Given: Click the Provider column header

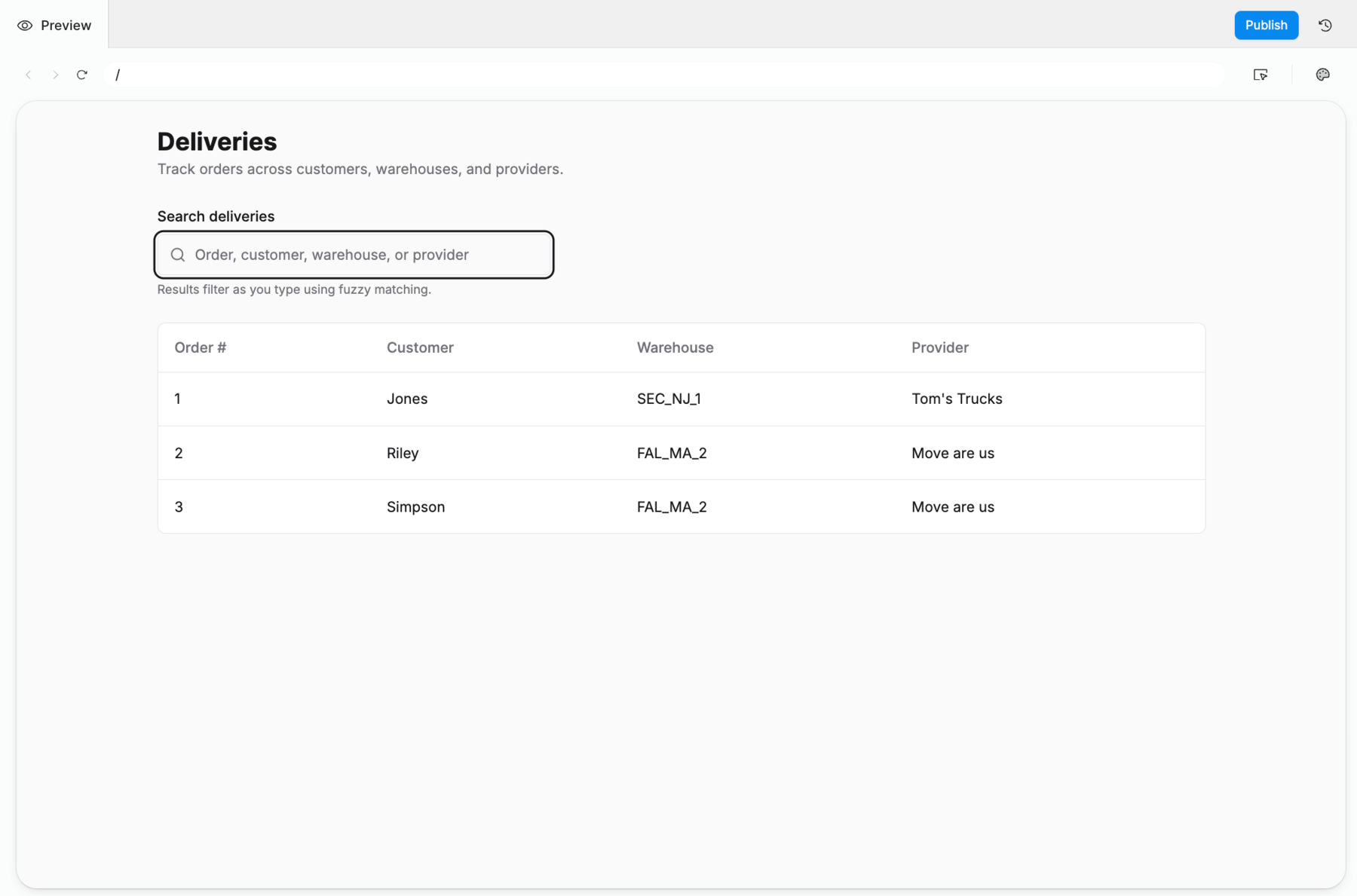Looking at the screenshot, I should 939,347.
